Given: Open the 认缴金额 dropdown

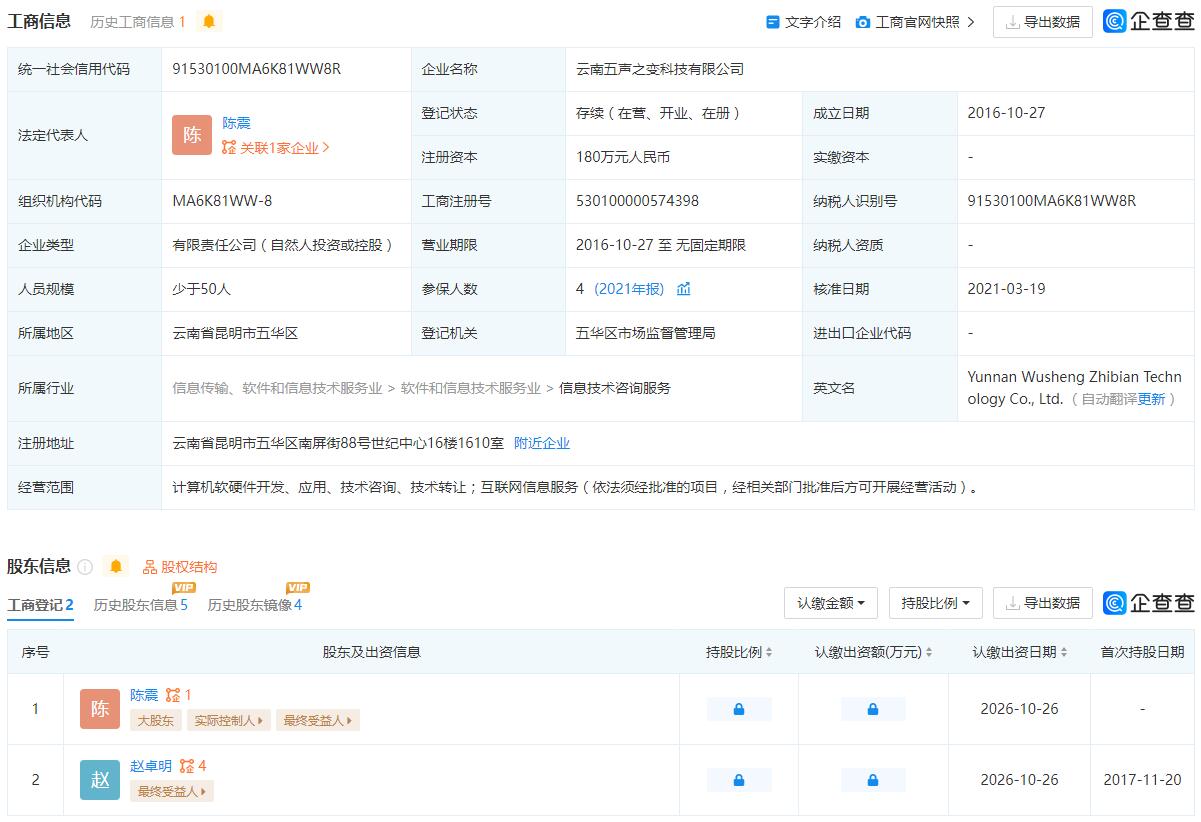Looking at the screenshot, I should 830,603.
